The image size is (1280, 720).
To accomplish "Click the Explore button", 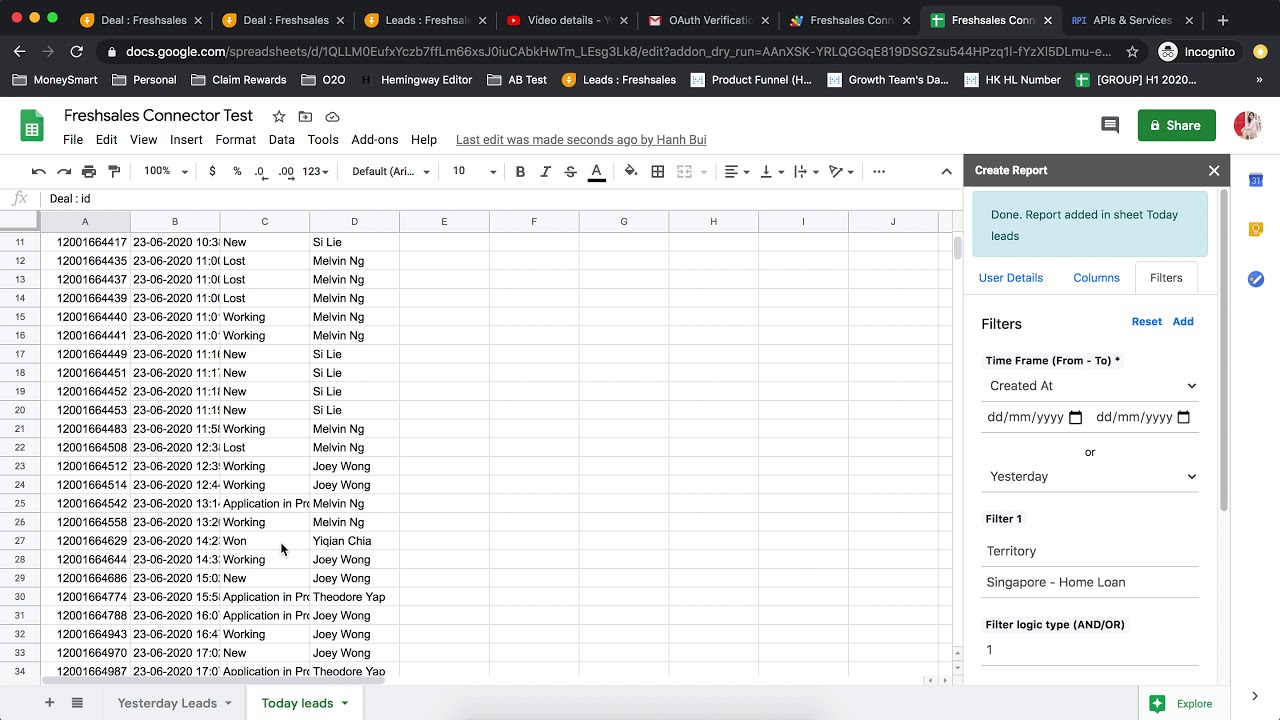I will click(1183, 704).
